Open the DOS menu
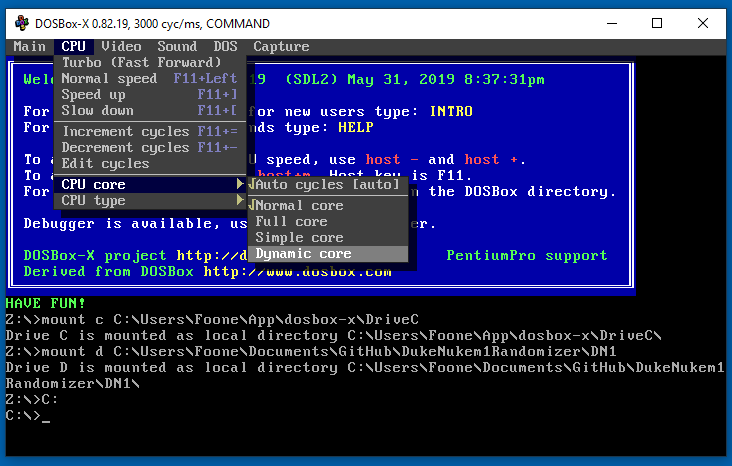The height and width of the screenshot is (466, 732). [225, 46]
